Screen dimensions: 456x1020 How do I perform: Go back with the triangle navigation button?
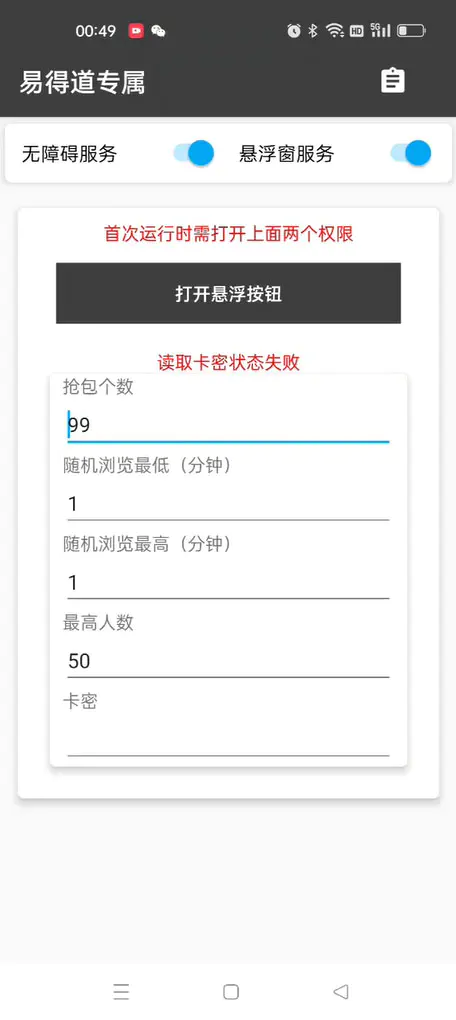340,991
